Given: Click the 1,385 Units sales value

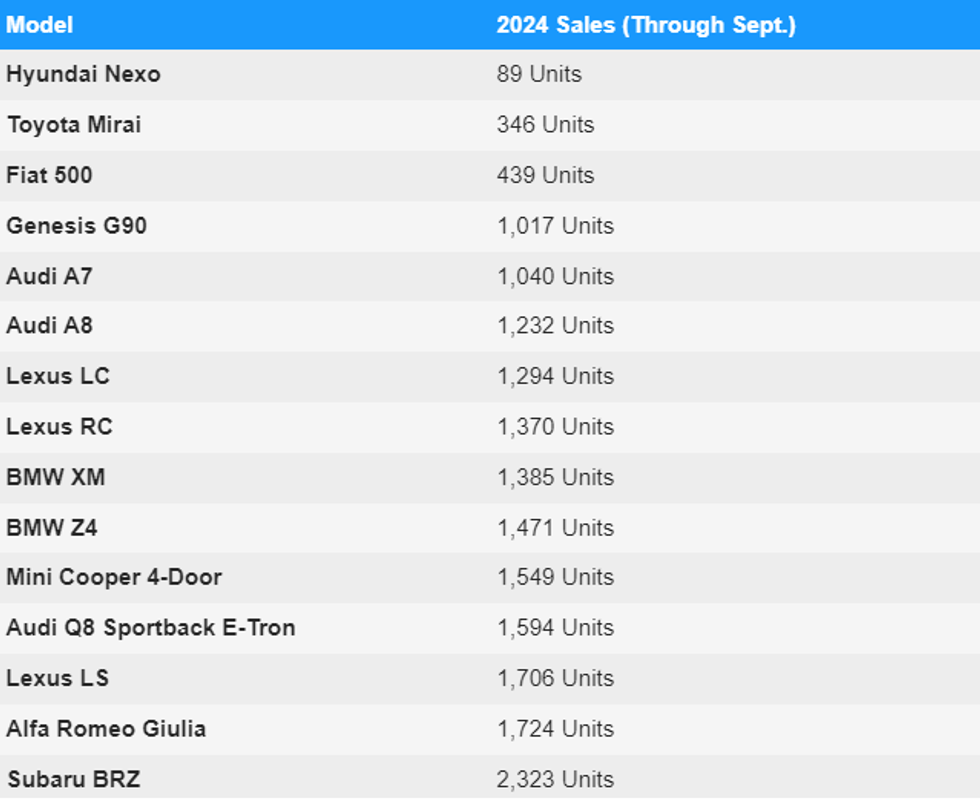Looking at the screenshot, I should [555, 477].
